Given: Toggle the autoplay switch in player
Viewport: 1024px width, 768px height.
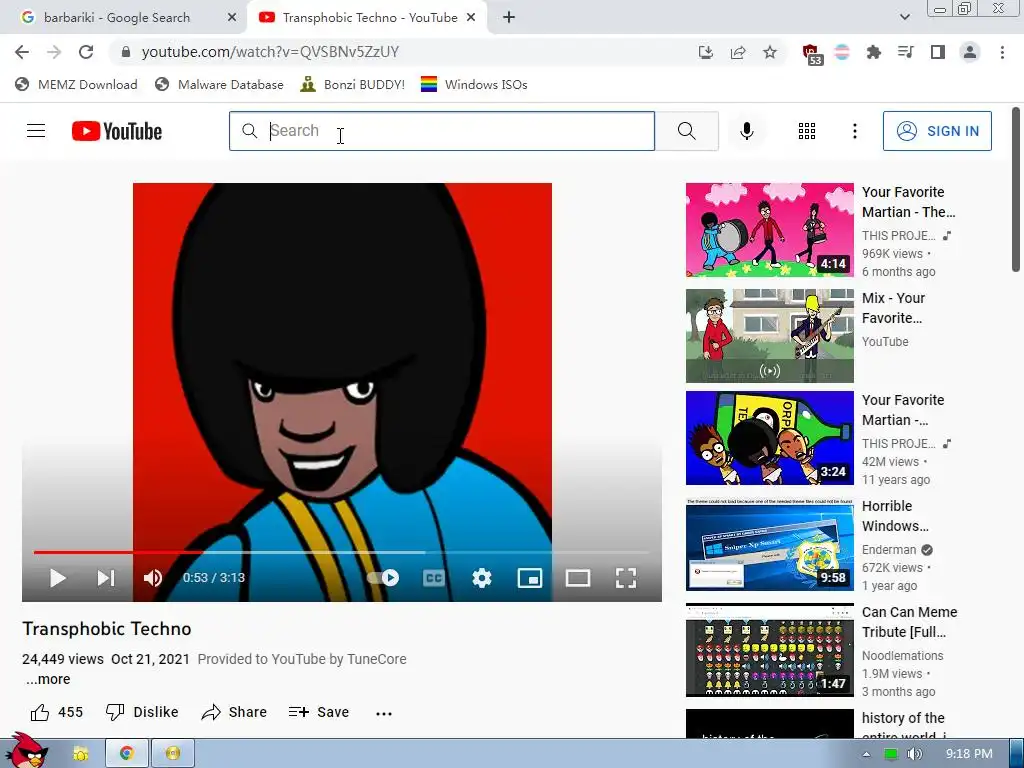Looking at the screenshot, I should coord(383,578).
